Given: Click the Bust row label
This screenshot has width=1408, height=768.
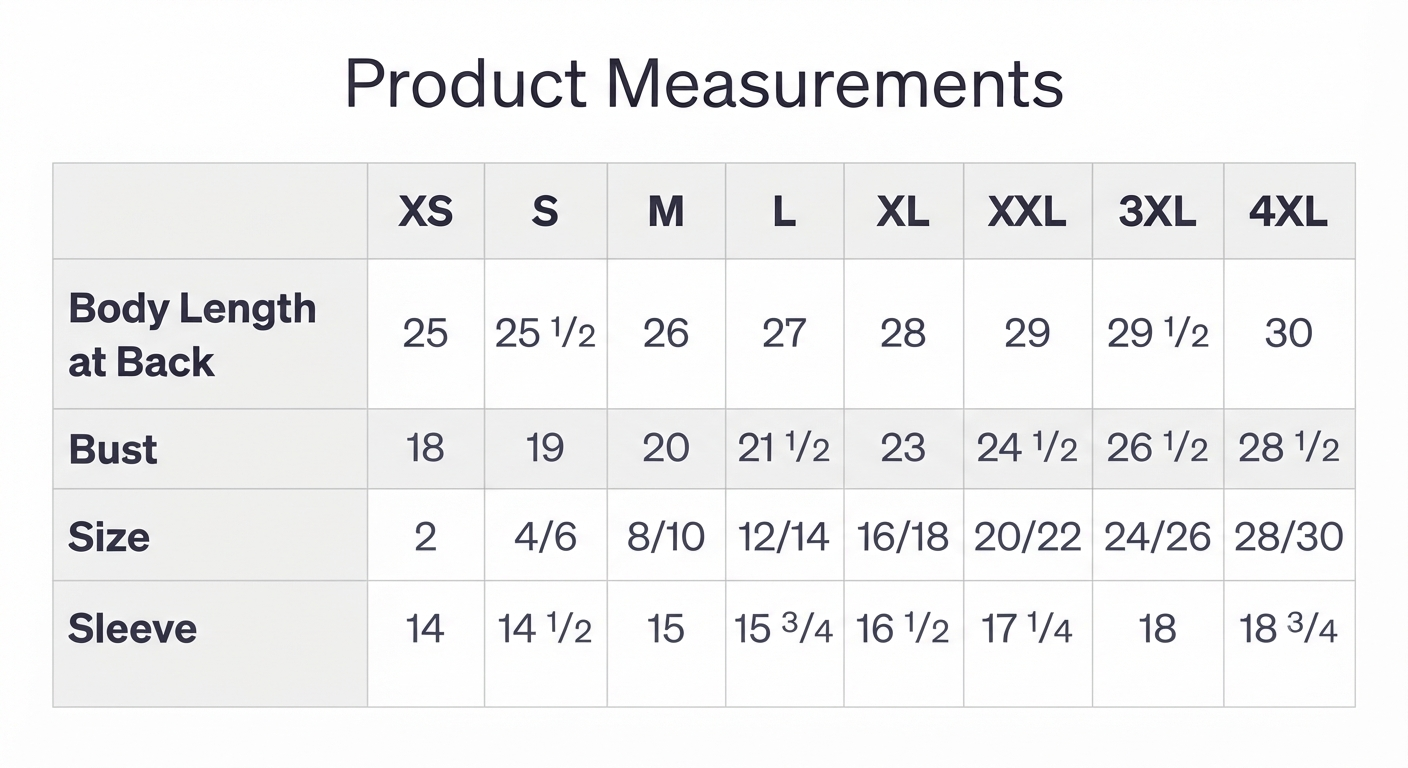Looking at the screenshot, I should pos(113,449).
